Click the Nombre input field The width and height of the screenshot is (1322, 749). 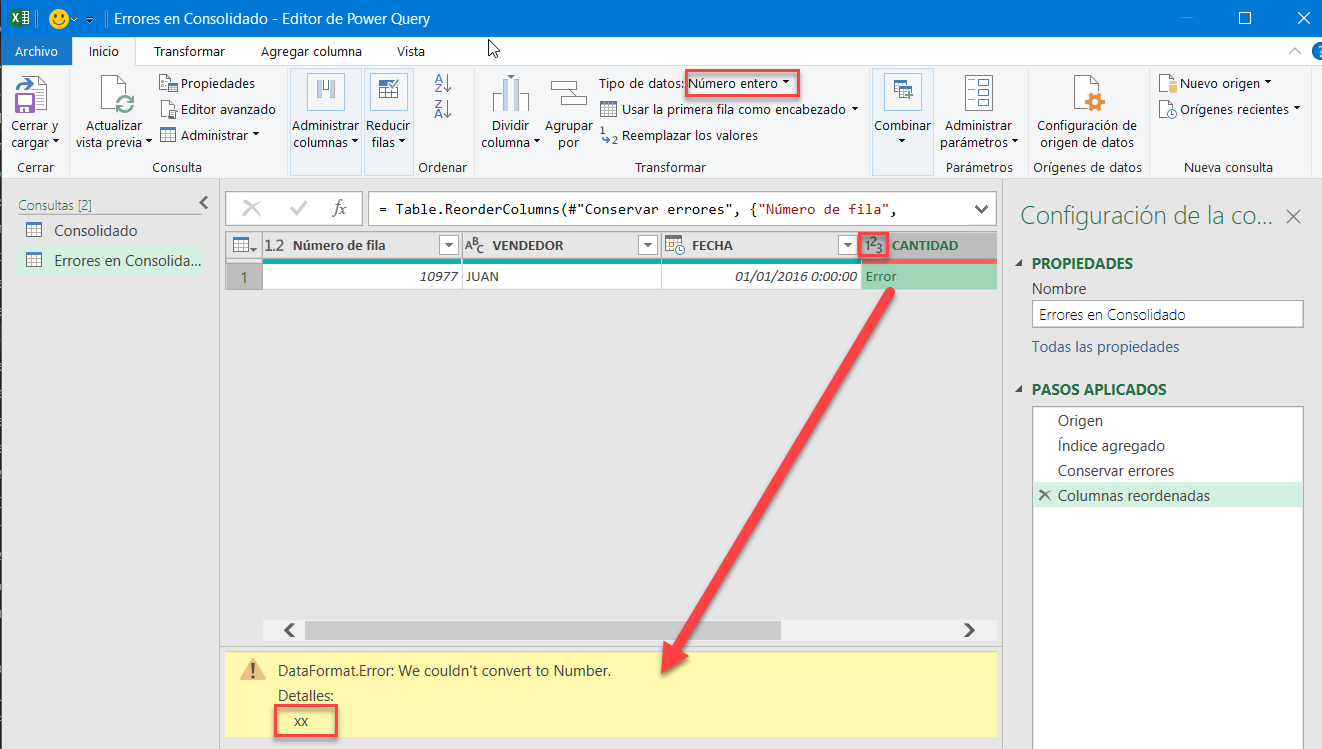(x=1167, y=314)
